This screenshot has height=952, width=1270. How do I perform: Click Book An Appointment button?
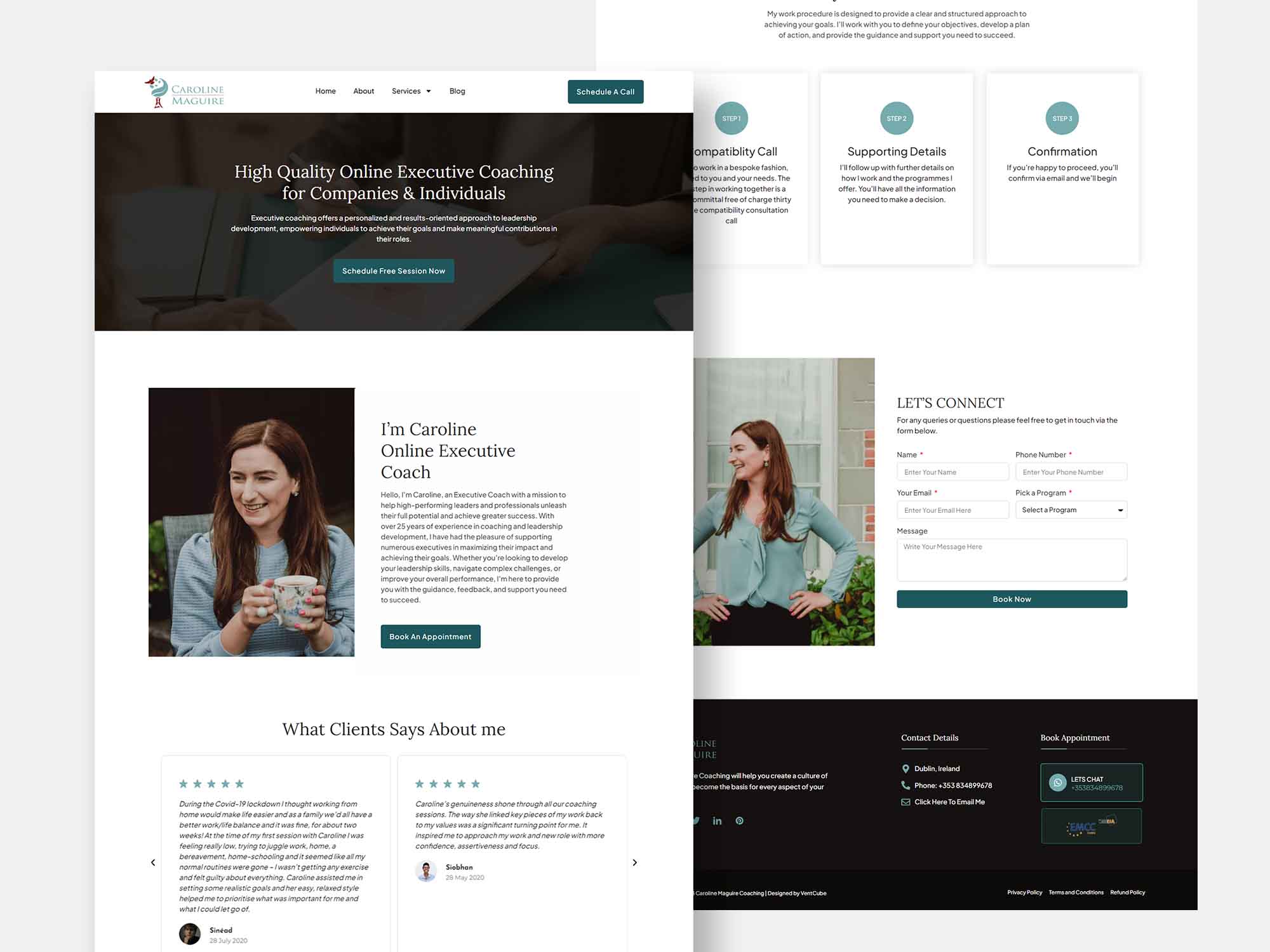pos(431,635)
